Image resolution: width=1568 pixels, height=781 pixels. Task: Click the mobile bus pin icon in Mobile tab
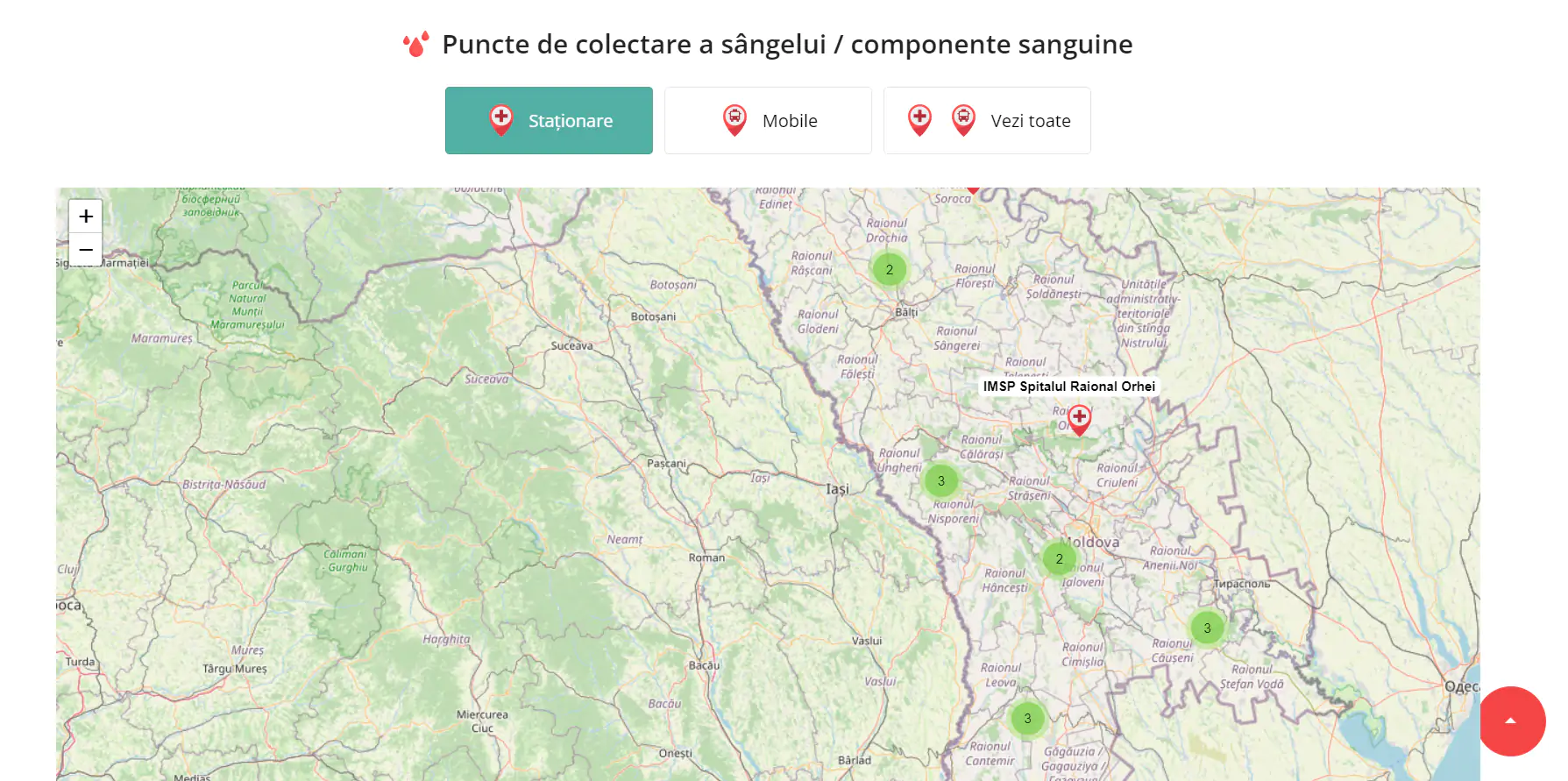tap(734, 120)
